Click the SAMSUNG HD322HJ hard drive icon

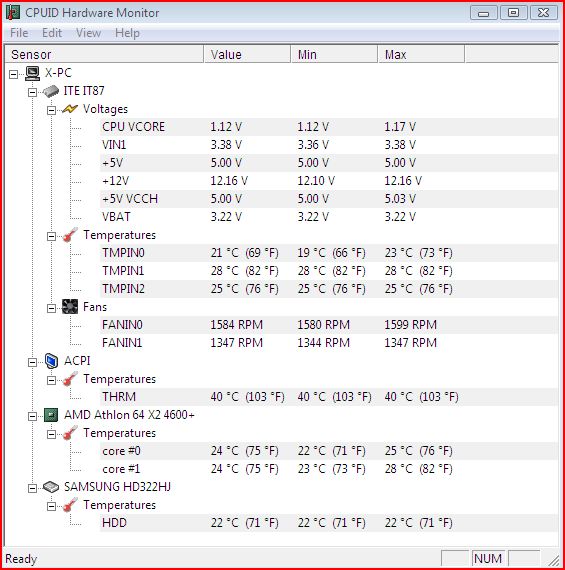(51, 487)
